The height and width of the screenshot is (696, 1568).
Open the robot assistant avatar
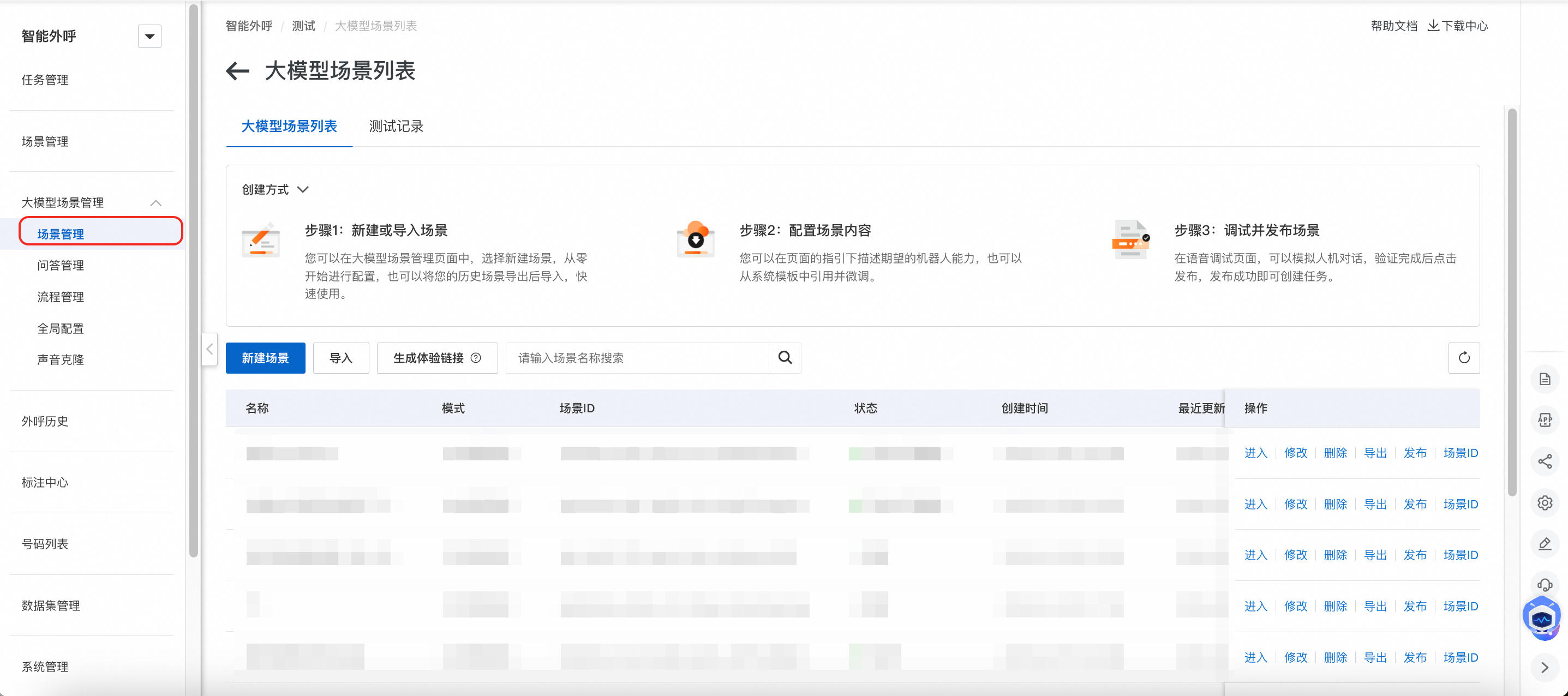pyautogui.click(x=1541, y=619)
